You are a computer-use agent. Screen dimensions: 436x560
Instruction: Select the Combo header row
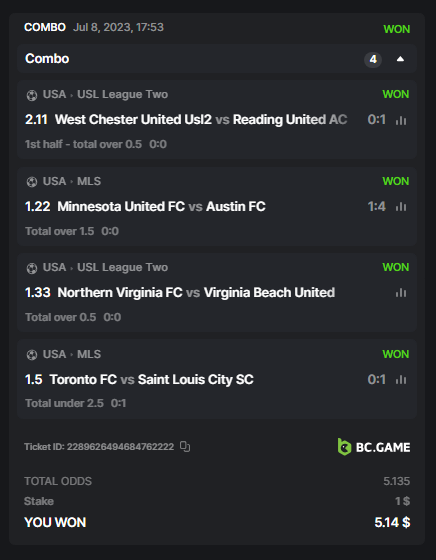tap(217, 59)
